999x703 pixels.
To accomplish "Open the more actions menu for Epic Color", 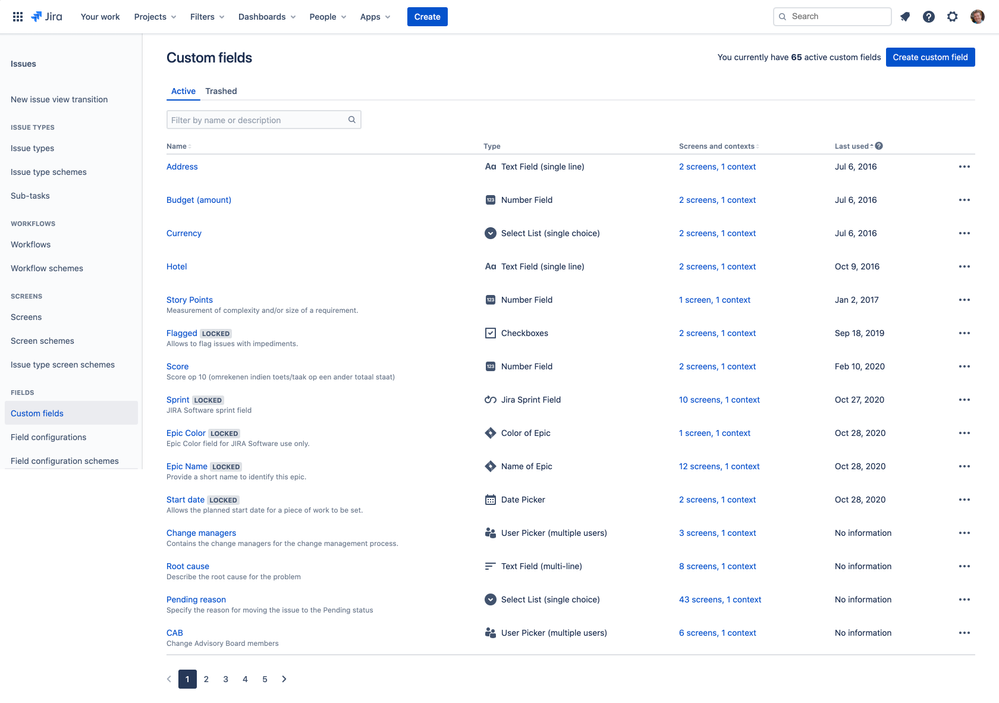I will pos(964,433).
